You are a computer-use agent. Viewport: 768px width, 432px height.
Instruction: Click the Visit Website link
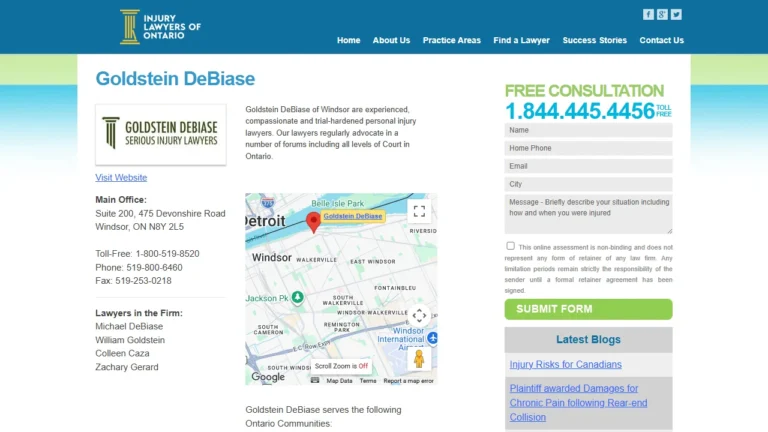coord(121,177)
